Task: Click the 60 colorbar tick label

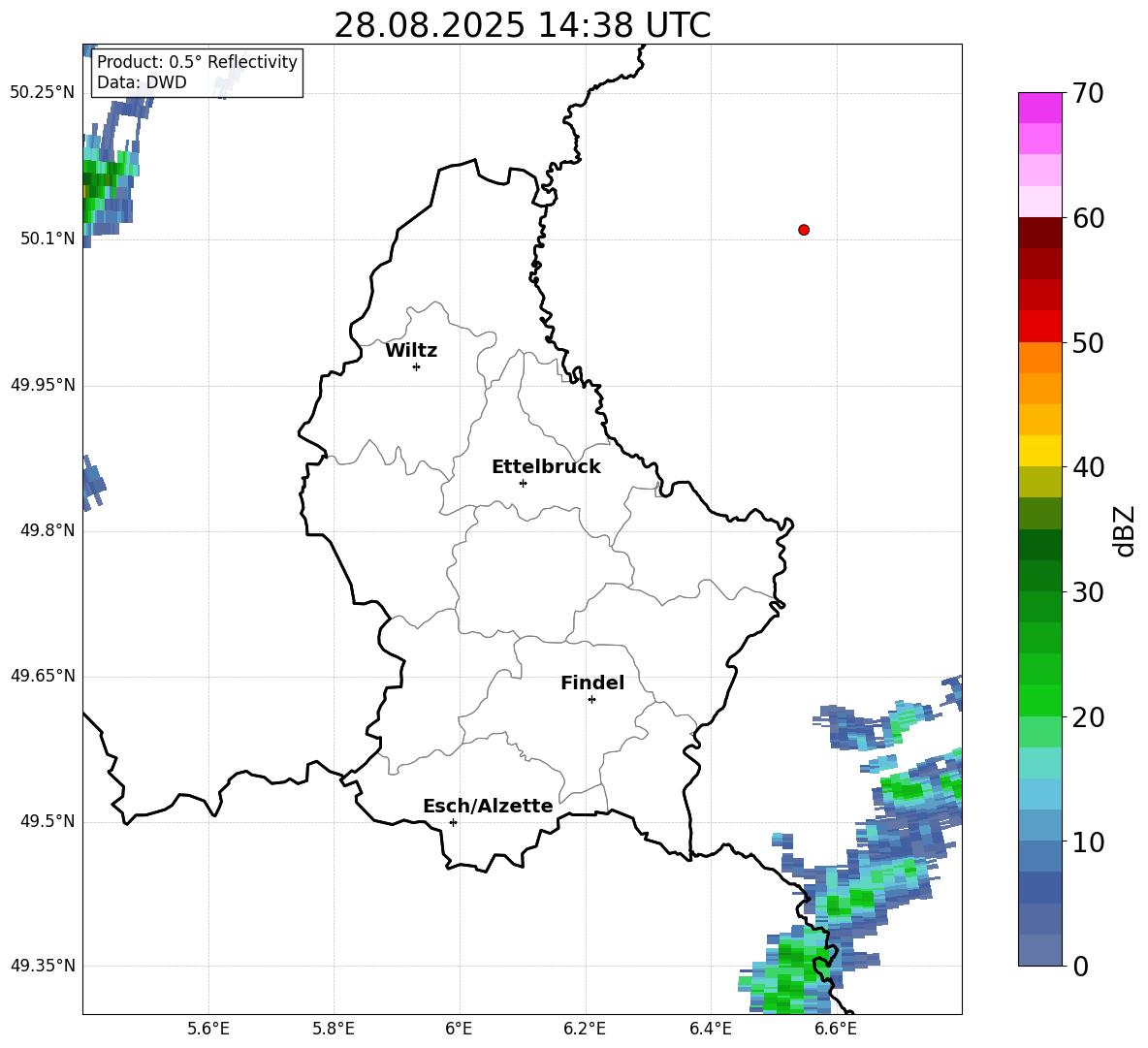Action: pos(1088,218)
